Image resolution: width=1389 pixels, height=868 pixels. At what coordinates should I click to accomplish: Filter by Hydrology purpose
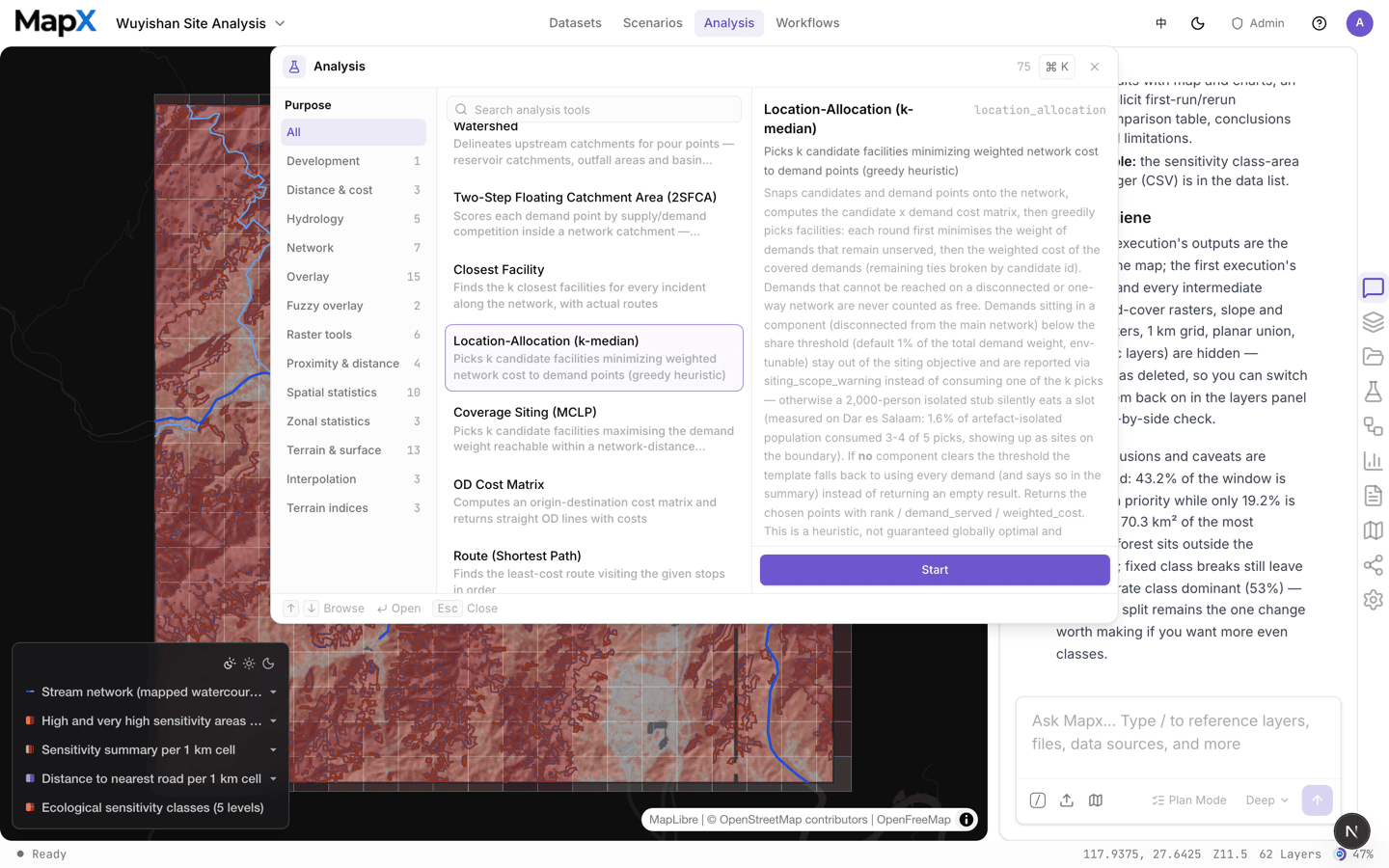pos(353,219)
